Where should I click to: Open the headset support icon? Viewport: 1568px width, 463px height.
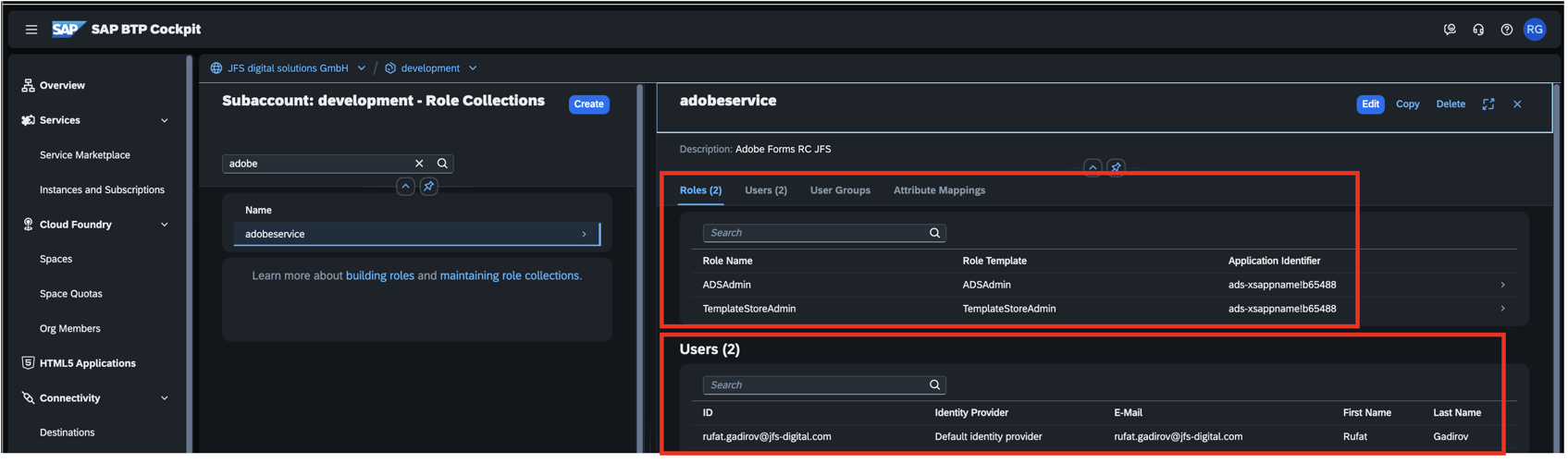(x=1478, y=30)
